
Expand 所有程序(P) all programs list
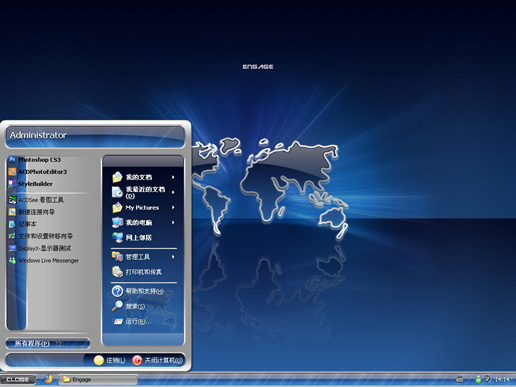click(x=48, y=343)
